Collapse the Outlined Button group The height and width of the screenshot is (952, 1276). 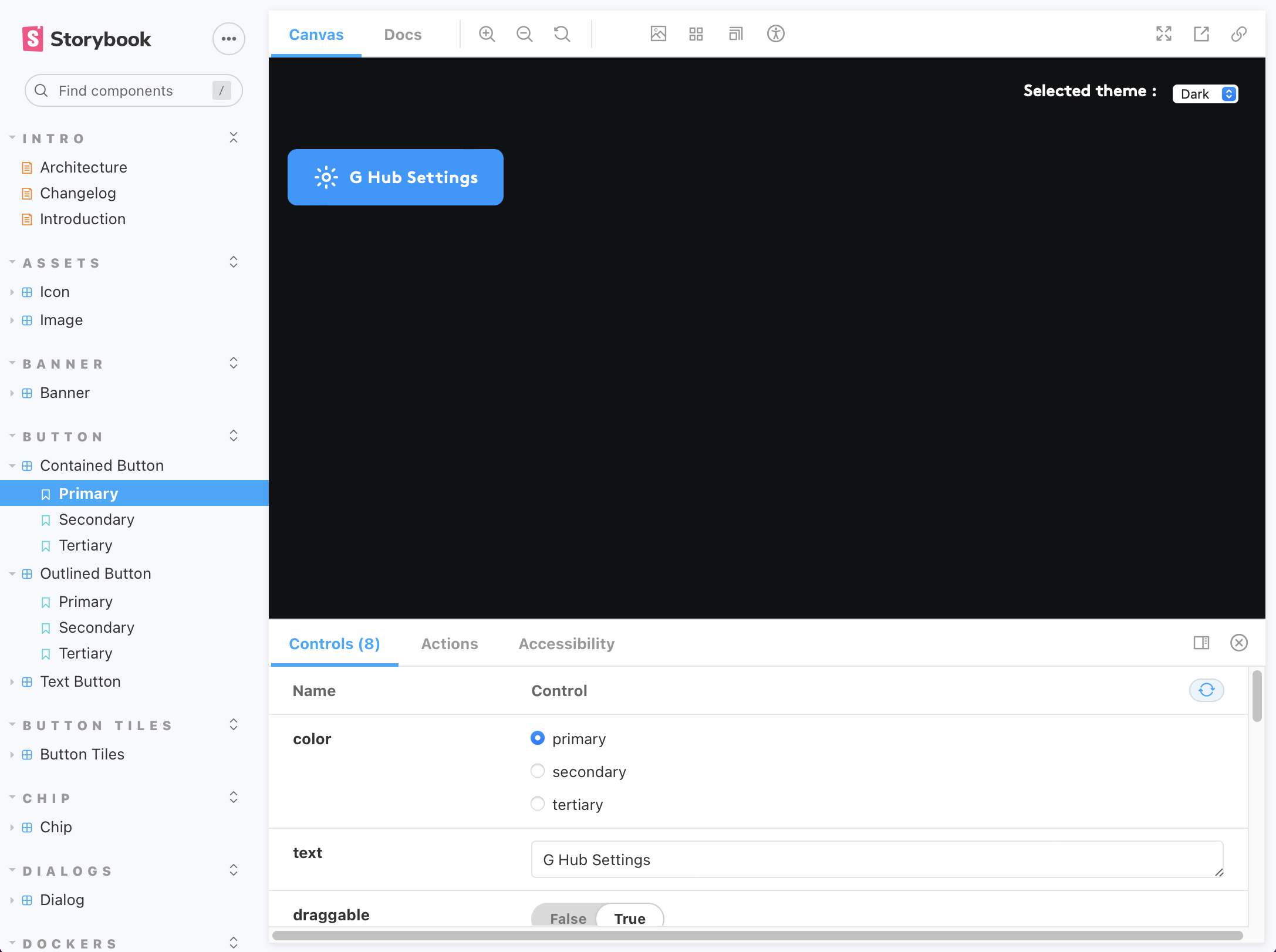[95, 573]
